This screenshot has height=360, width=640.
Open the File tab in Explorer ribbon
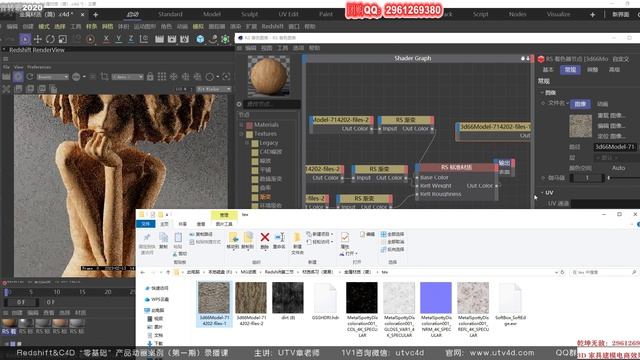(146, 224)
